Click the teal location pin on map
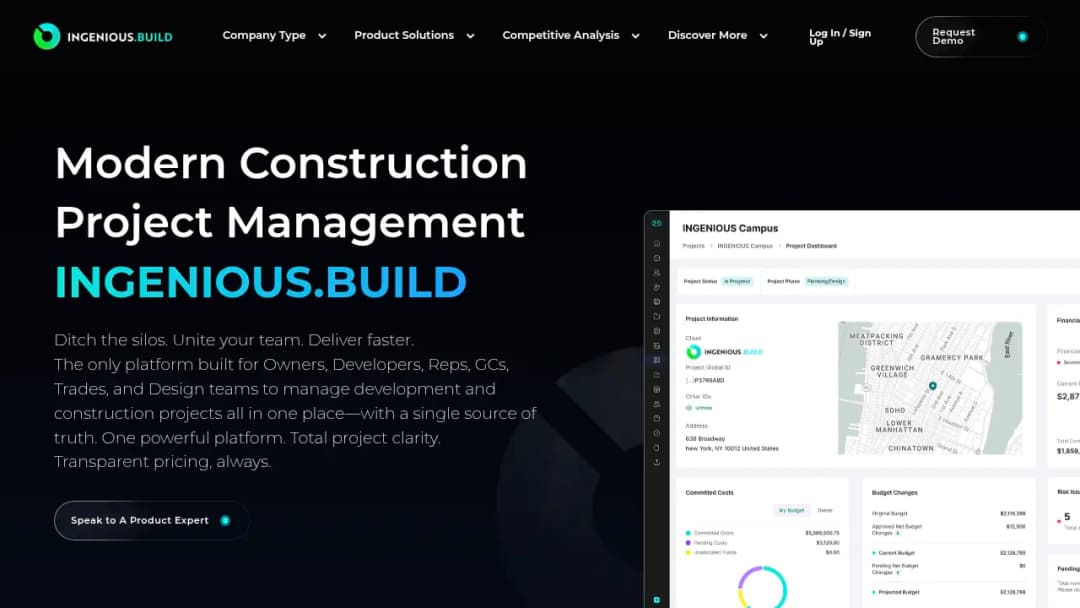Viewport: 1080px width, 608px height. (x=932, y=386)
